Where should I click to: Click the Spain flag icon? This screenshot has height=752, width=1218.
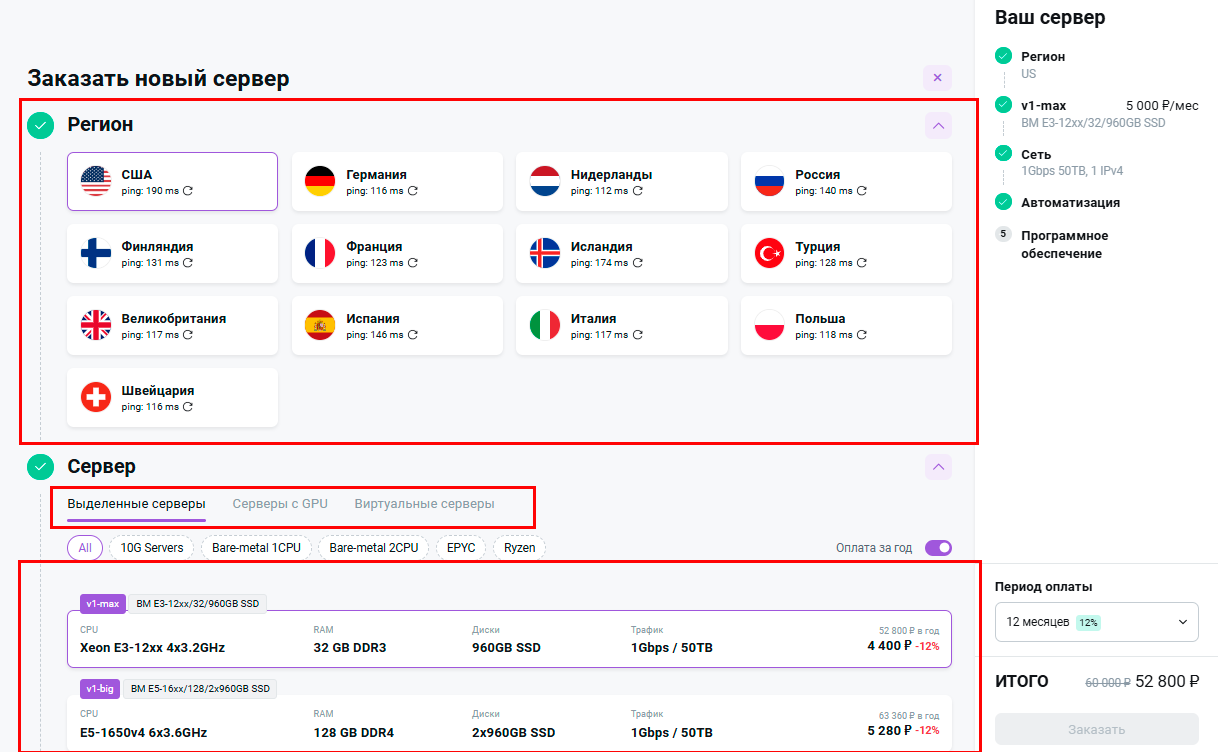320,326
